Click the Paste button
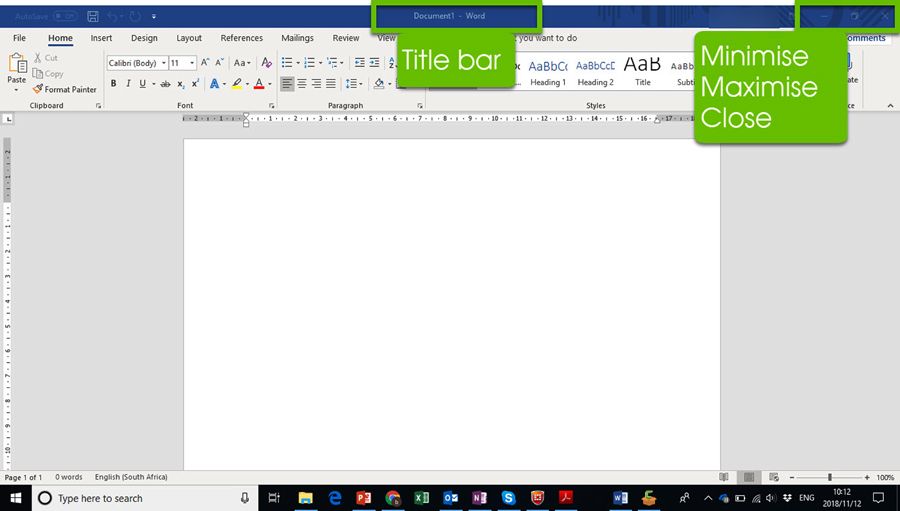This screenshot has height=511, width=900. (x=17, y=70)
